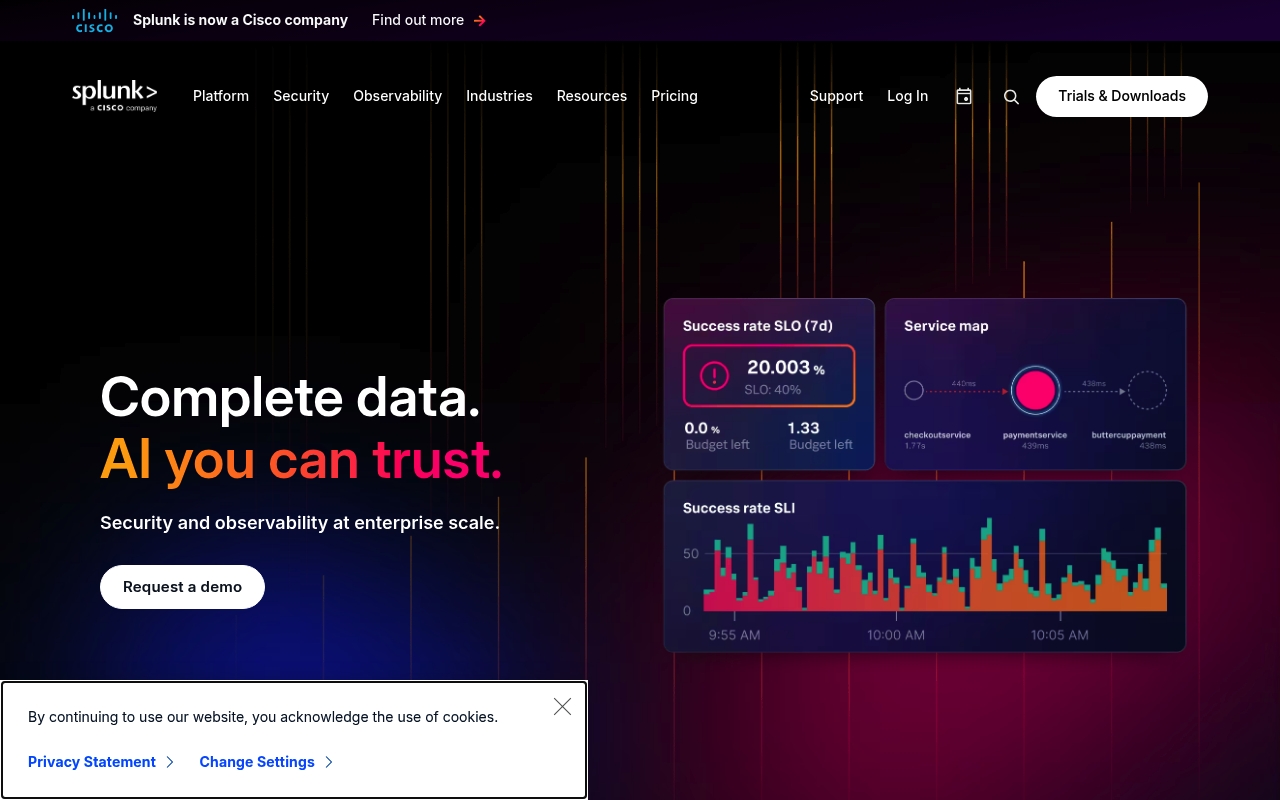Click the Success rate SLI title
The width and height of the screenshot is (1280, 800).
tap(739, 508)
